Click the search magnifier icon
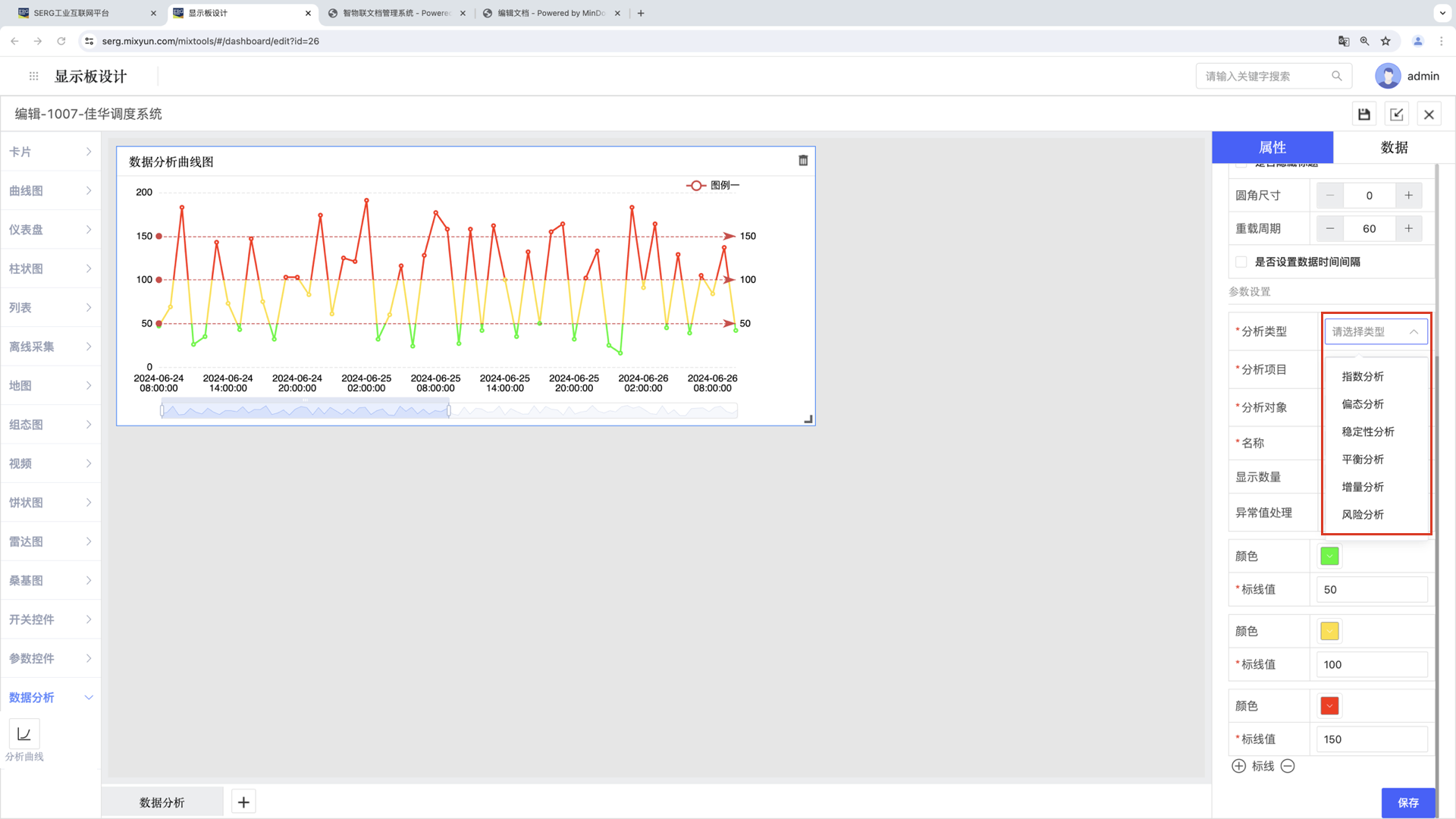Image resolution: width=1456 pixels, height=819 pixels. tap(1337, 76)
